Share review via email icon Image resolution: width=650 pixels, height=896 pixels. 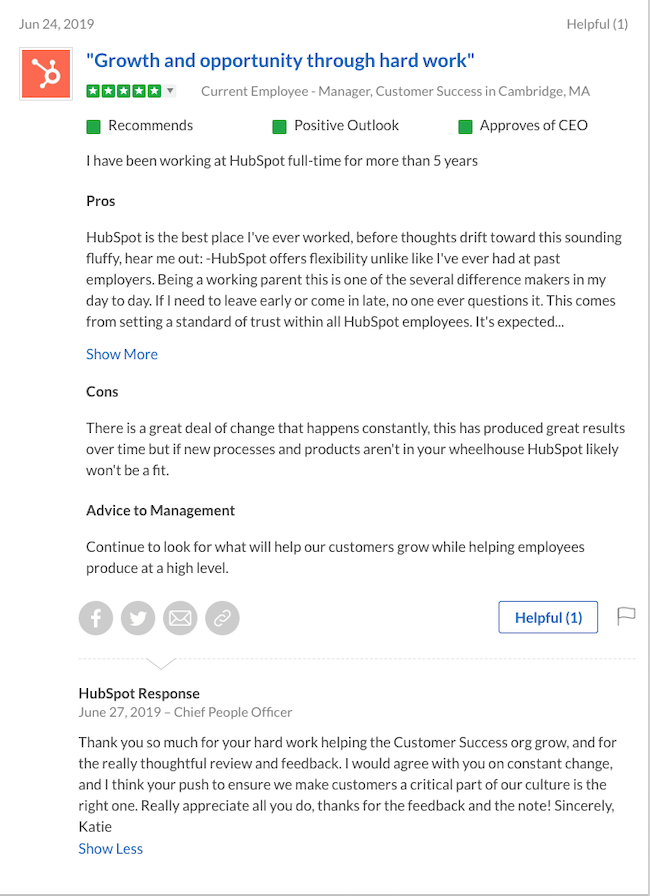[180, 618]
